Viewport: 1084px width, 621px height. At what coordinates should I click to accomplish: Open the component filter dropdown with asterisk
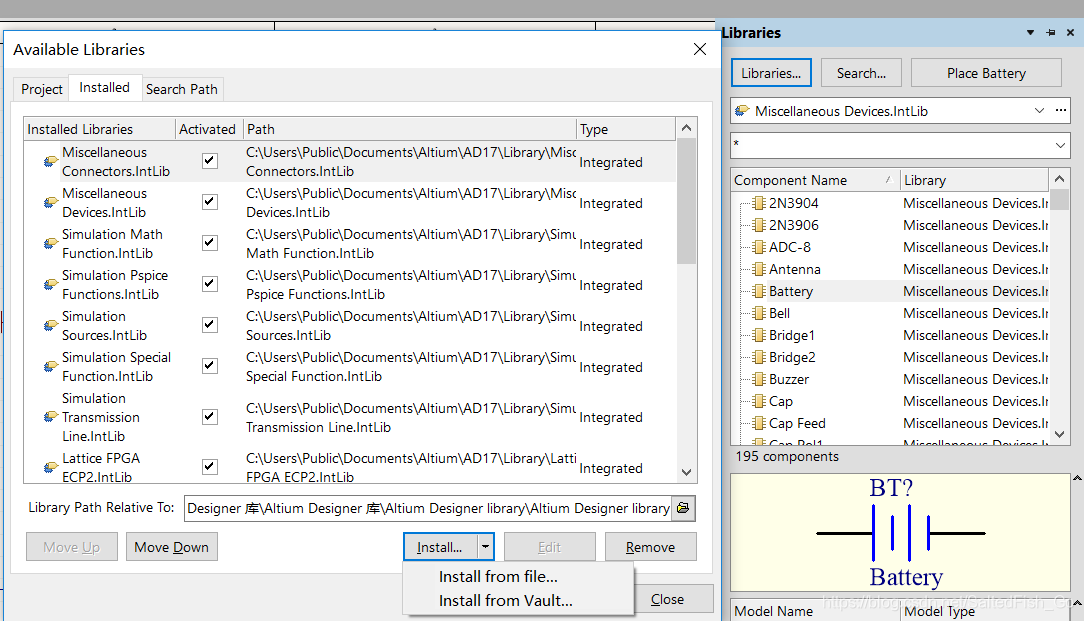tap(1060, 145)
